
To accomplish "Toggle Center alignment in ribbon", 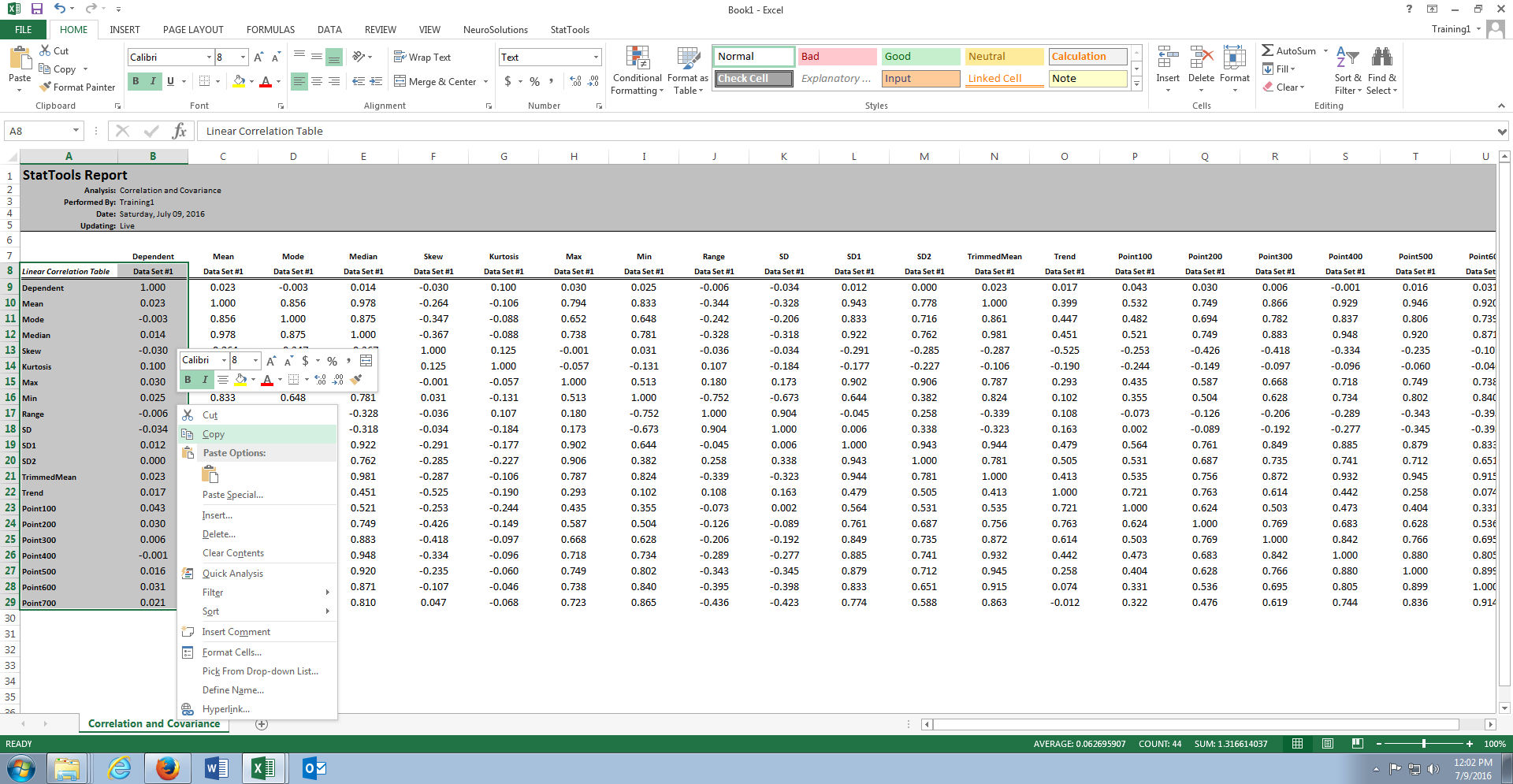I will tap(317, 81).
